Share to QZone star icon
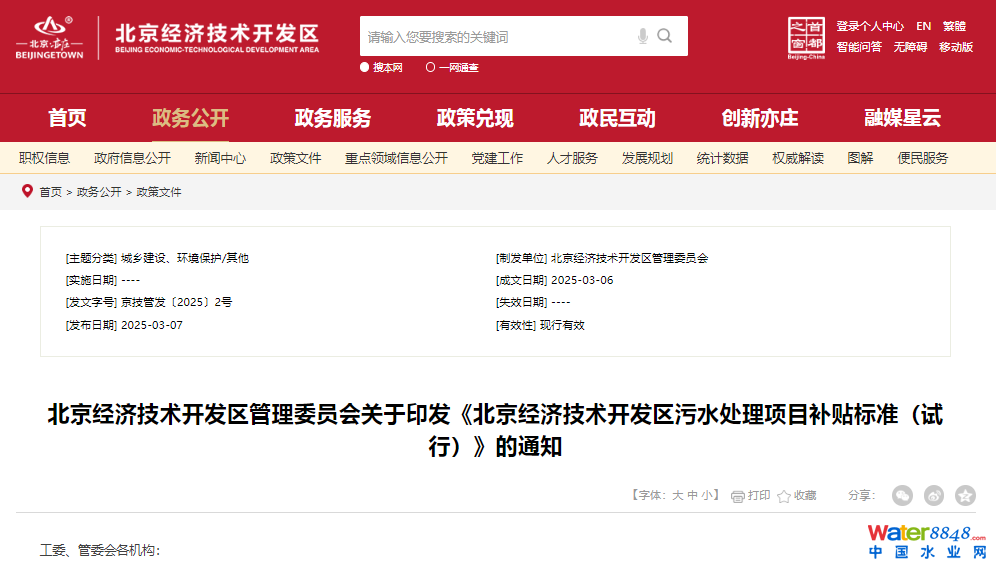This screenshot has width=996, height=569. point(965,495)
